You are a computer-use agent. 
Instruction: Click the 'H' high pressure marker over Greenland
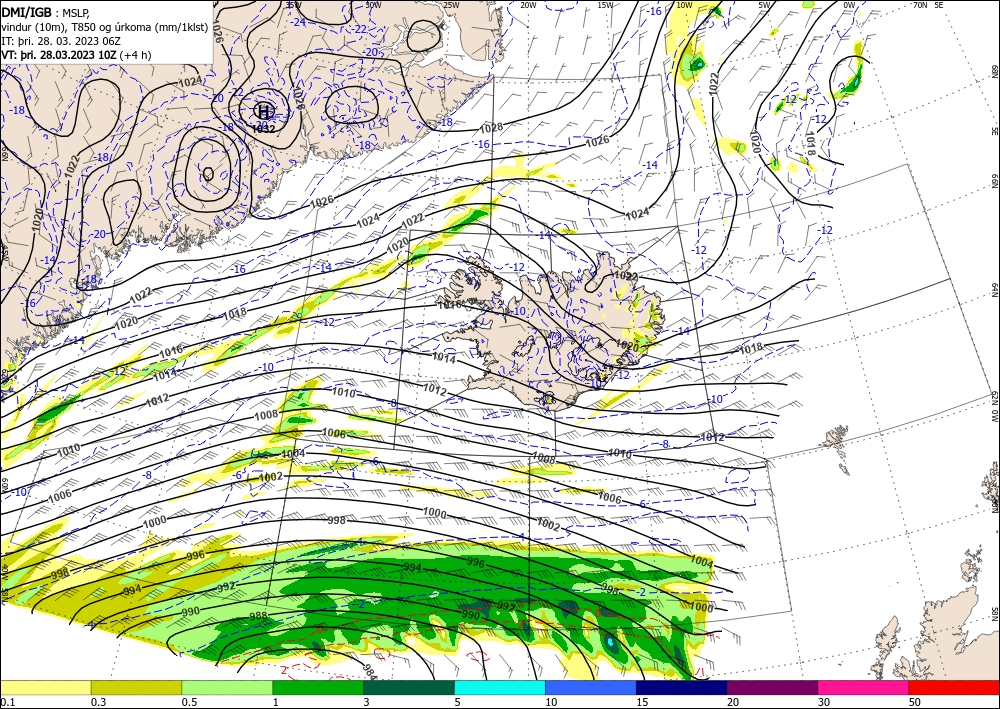click(263, 111)
